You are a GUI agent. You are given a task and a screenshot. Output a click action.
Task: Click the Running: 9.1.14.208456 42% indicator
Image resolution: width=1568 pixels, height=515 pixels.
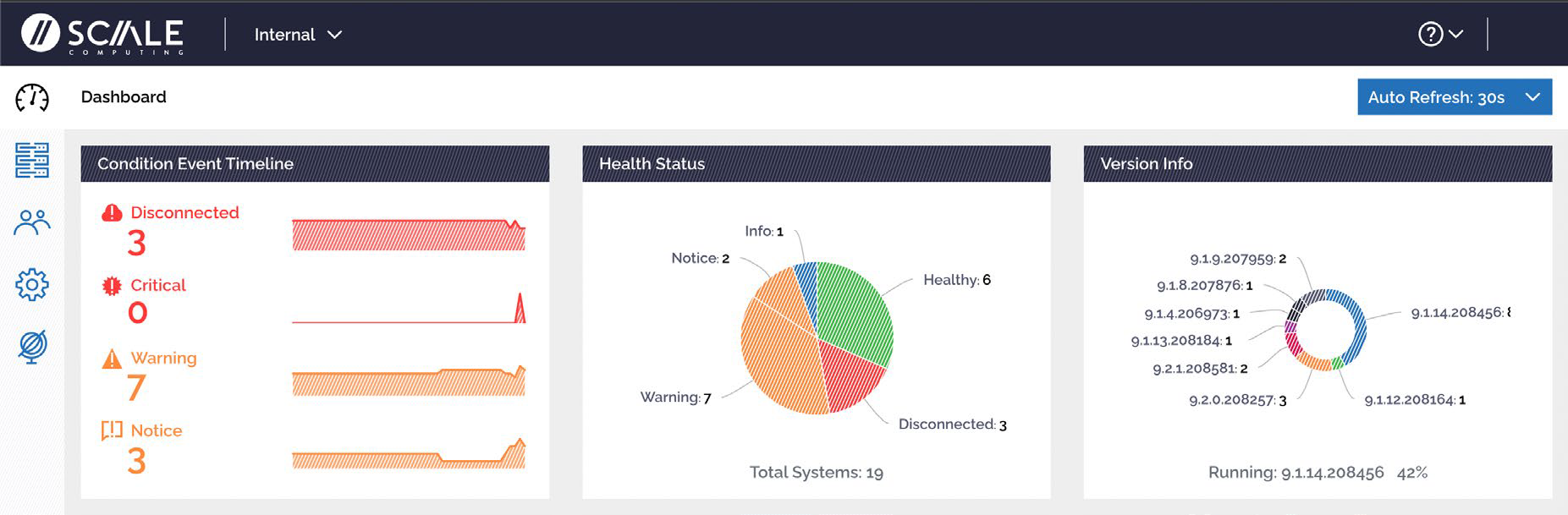point(1316,474)
